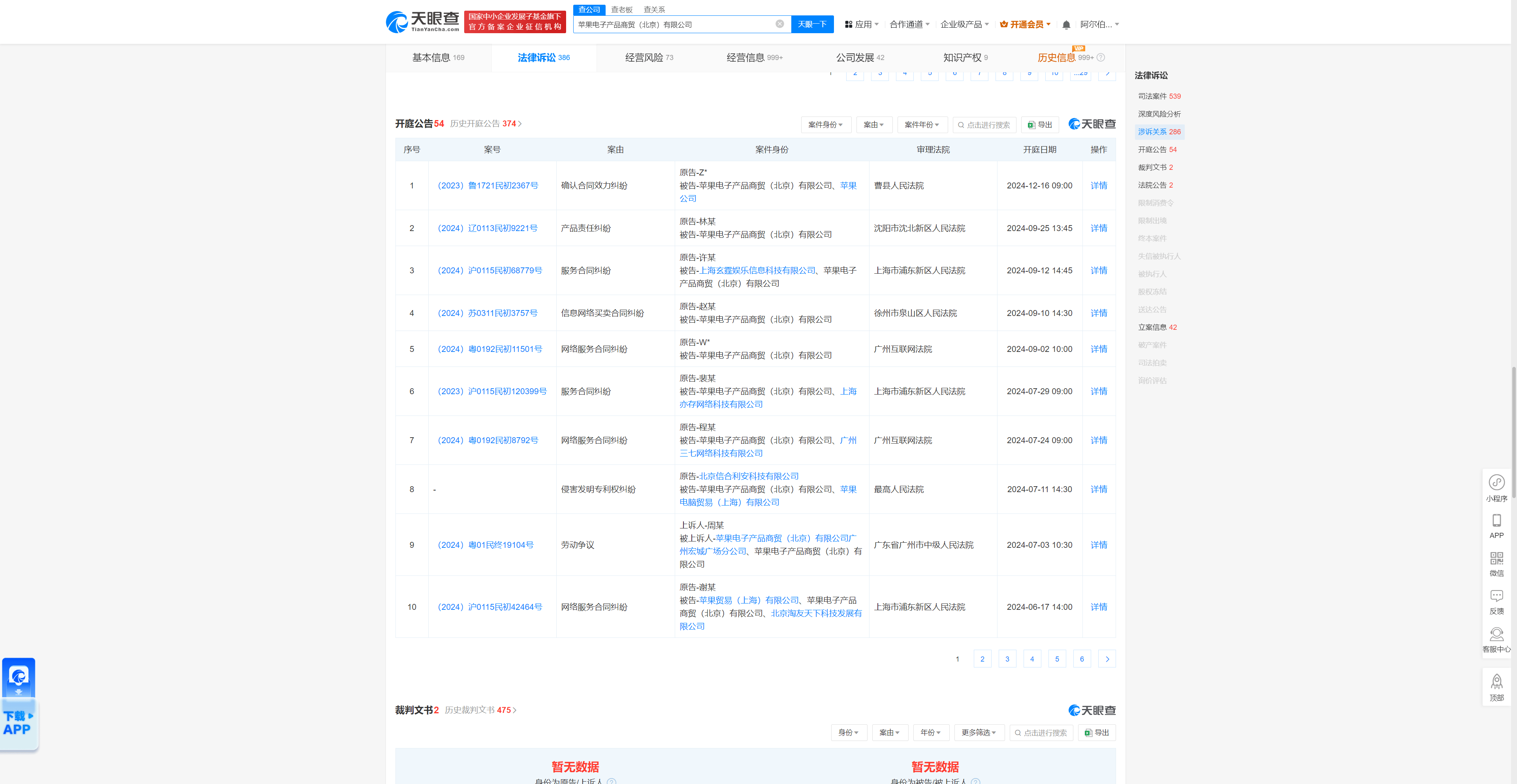The height and width of the screenshot is (784, 1517).
Task: Select 立案信息 42 in sidebar
Action: point(1157,327)
